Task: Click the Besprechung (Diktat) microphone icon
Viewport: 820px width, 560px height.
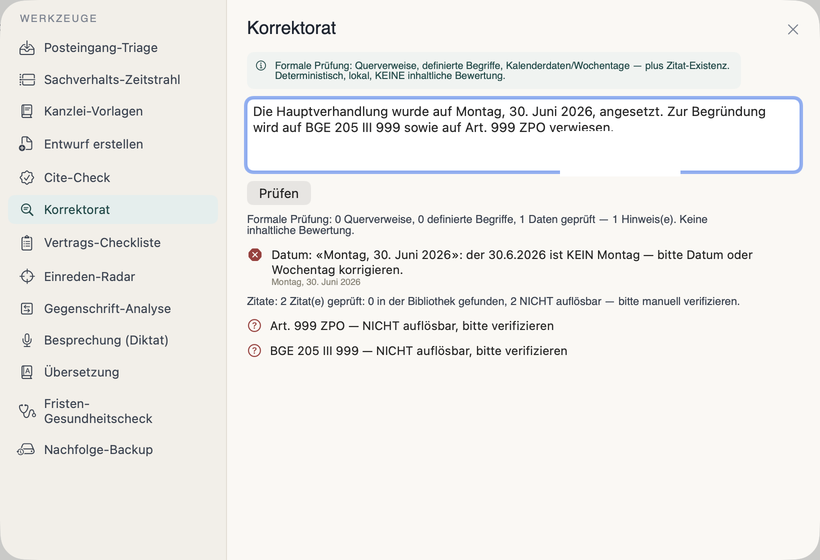Action: [27, 340]
